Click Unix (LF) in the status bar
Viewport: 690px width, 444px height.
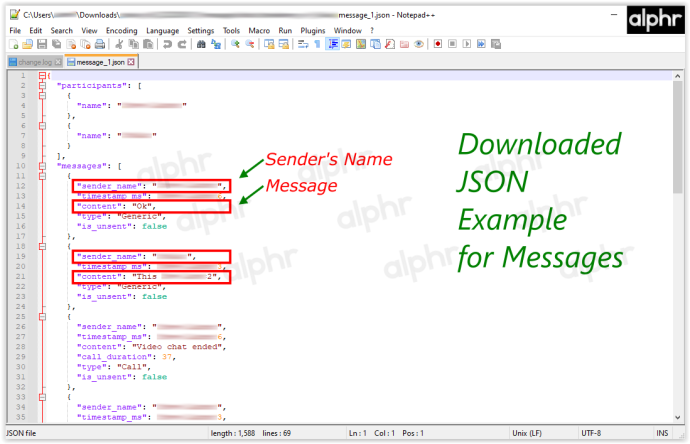(527, 433)
